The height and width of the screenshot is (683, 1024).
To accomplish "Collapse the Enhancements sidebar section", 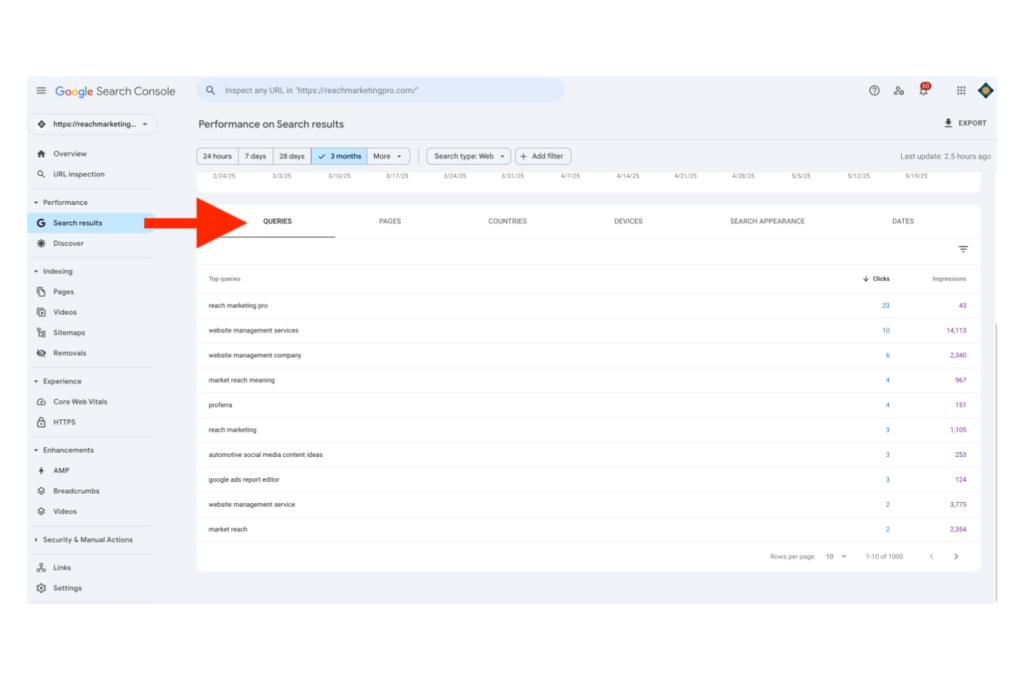I will [36, 450].
